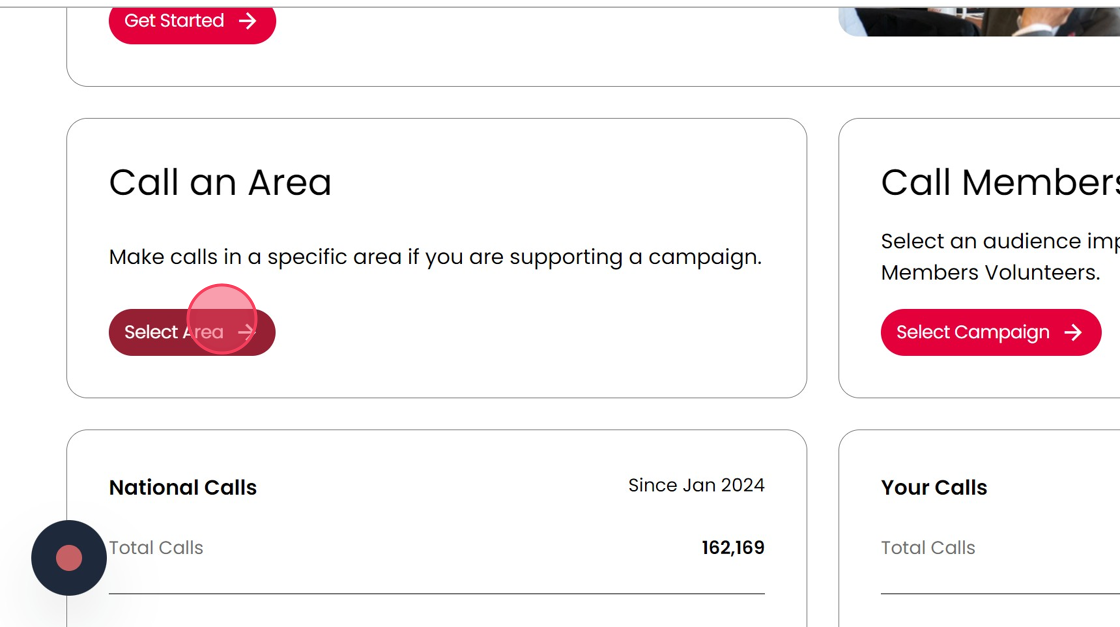Click Total Calls label under Your Calls

[928, 548]
